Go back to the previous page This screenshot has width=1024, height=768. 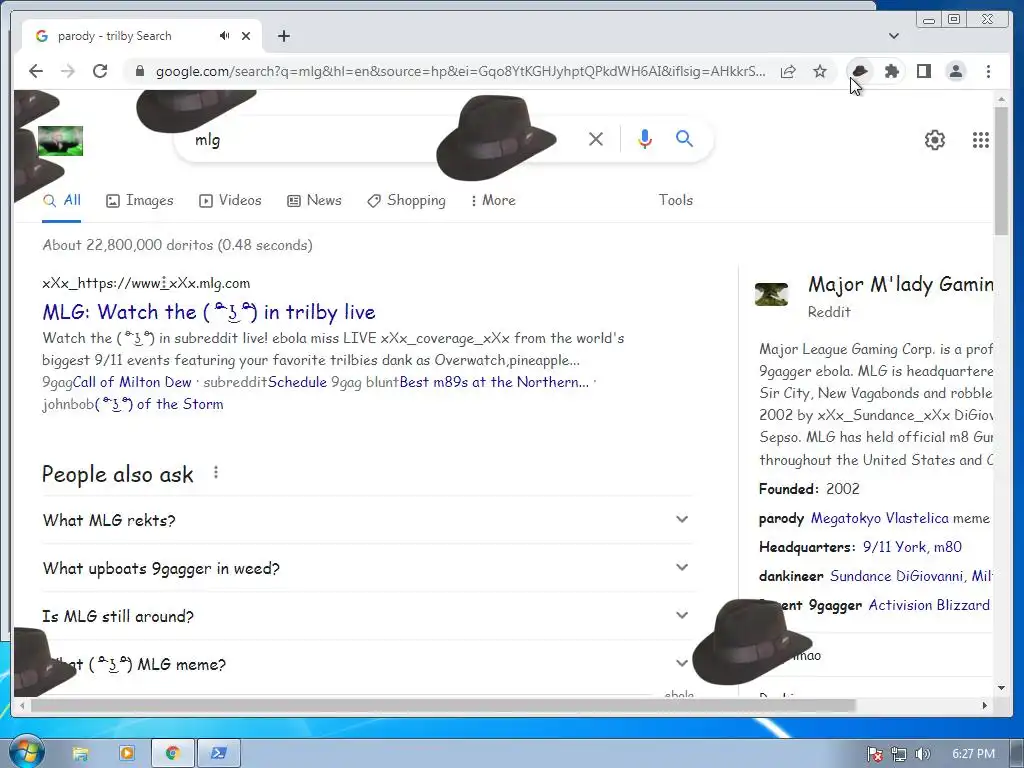click(x=36, y=71)
